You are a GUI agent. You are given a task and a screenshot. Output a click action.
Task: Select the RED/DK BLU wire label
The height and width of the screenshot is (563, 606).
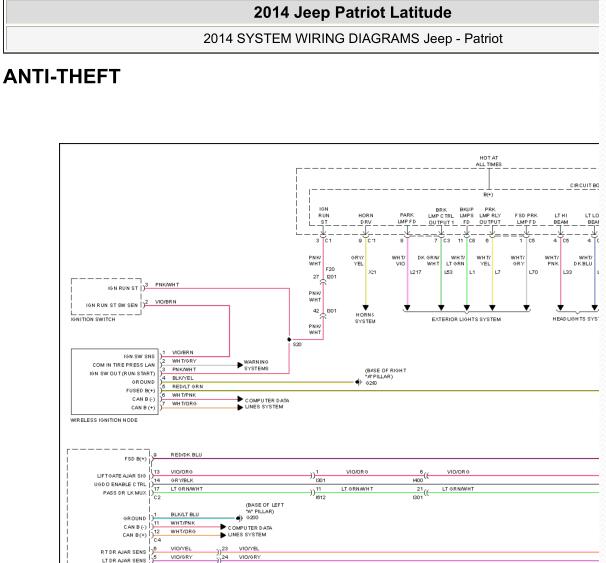[186, 455]
